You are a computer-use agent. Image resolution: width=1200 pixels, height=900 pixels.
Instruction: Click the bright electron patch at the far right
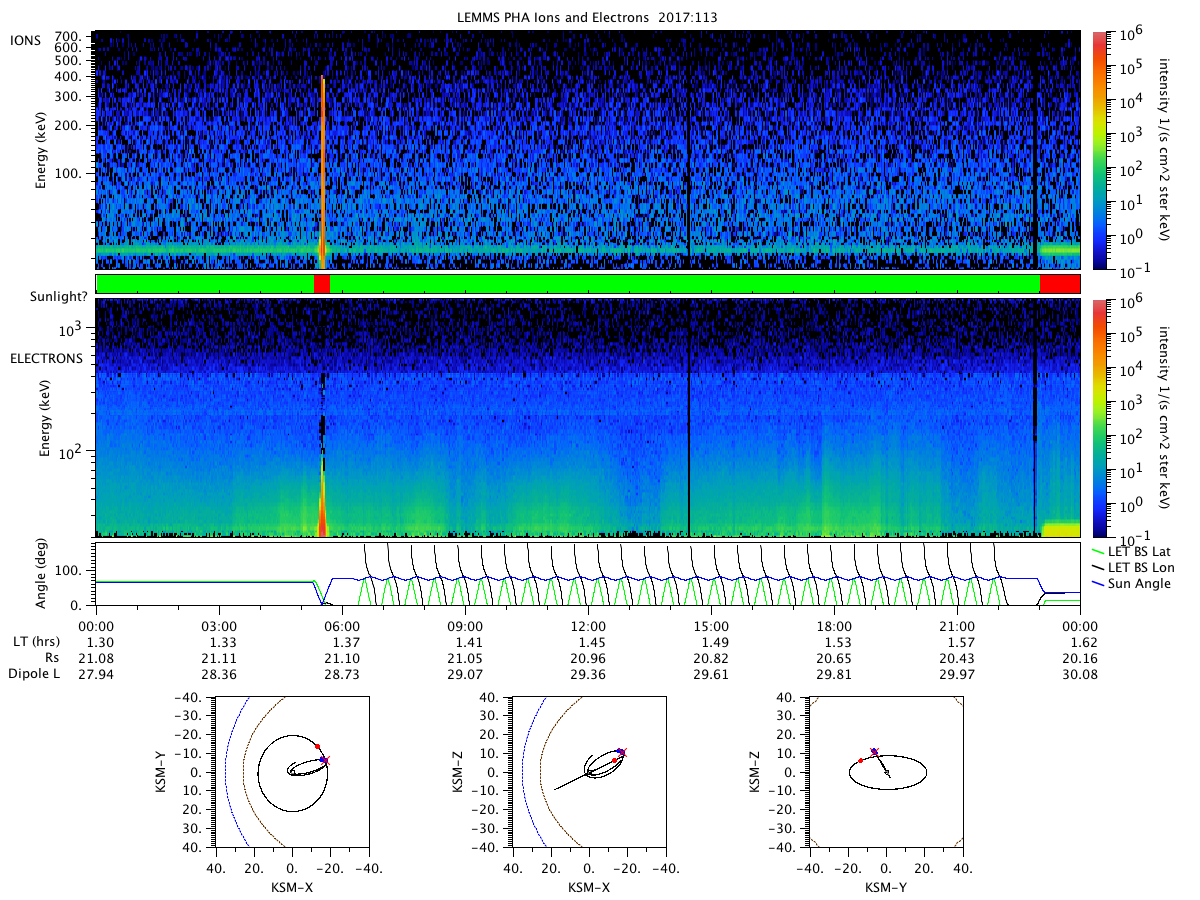coord(1060,529)
